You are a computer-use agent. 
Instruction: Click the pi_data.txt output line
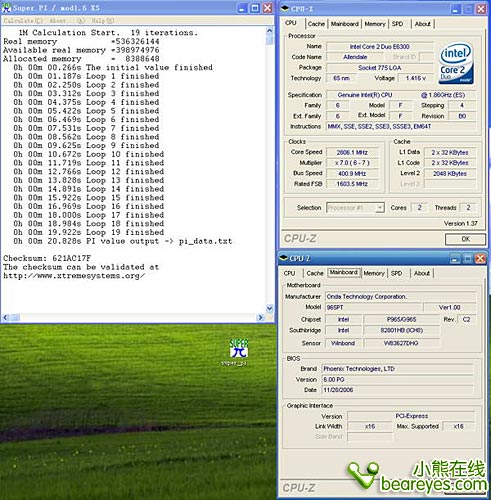click(x=123, y=241)
